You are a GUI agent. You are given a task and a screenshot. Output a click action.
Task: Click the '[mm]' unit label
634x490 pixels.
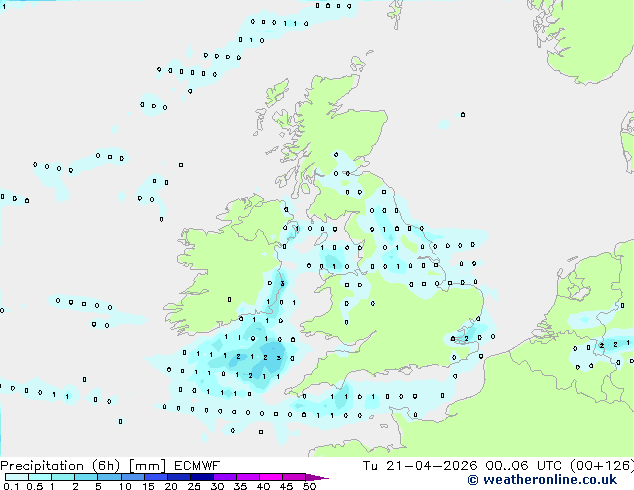pyautogui.click(x=147, y=466)
